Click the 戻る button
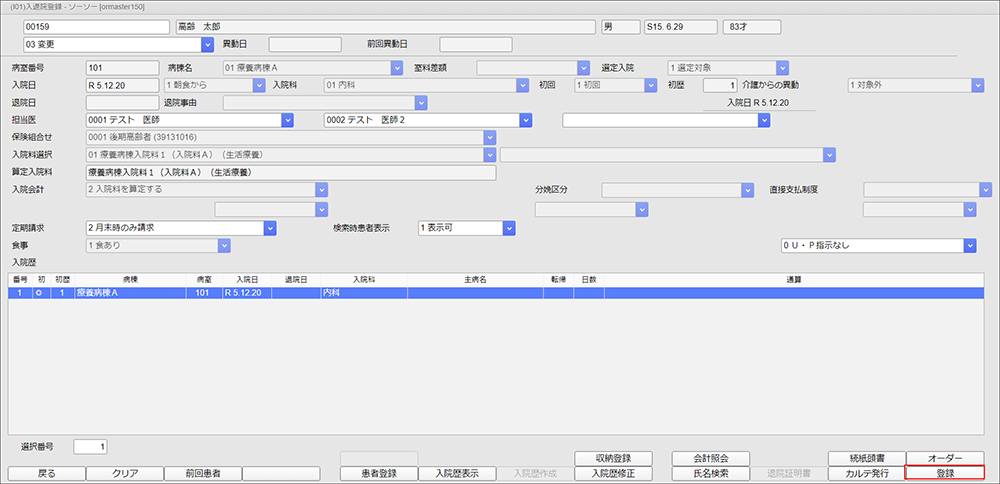The image size is (1000, 484). coord(46,473)
